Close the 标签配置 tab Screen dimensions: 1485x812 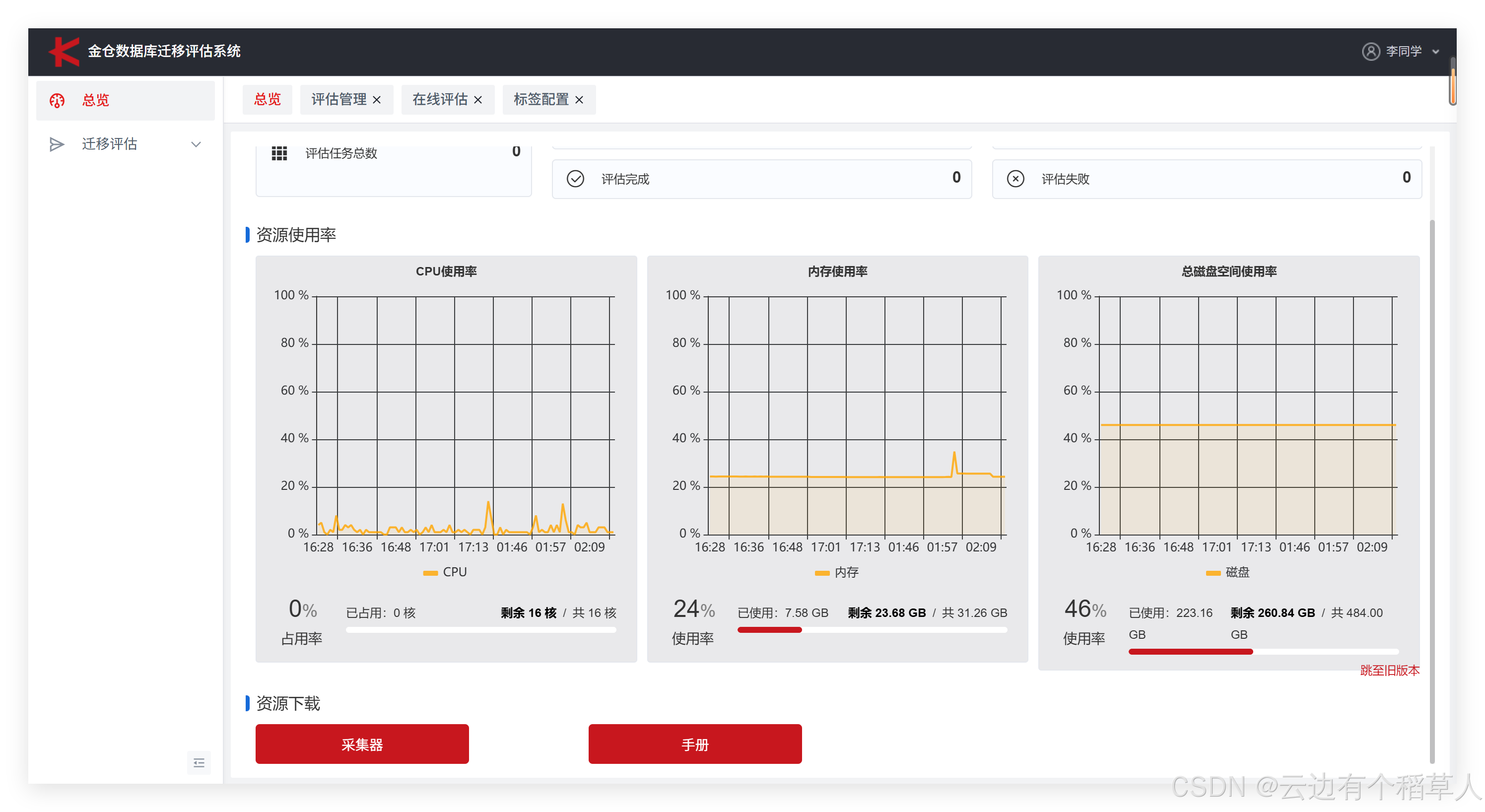coord(579,100)
